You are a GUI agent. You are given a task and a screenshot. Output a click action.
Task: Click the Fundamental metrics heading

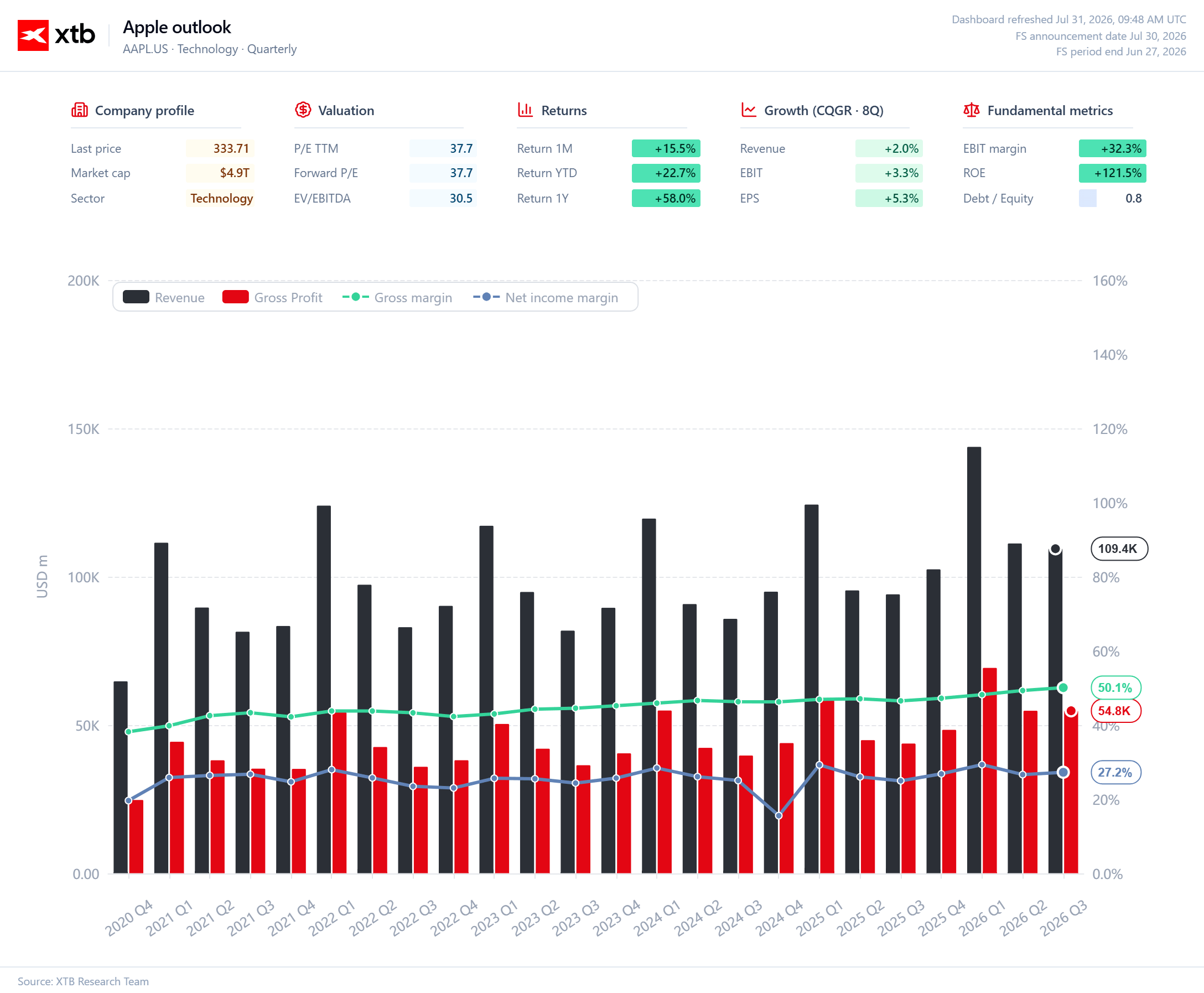click(1050, 110)
